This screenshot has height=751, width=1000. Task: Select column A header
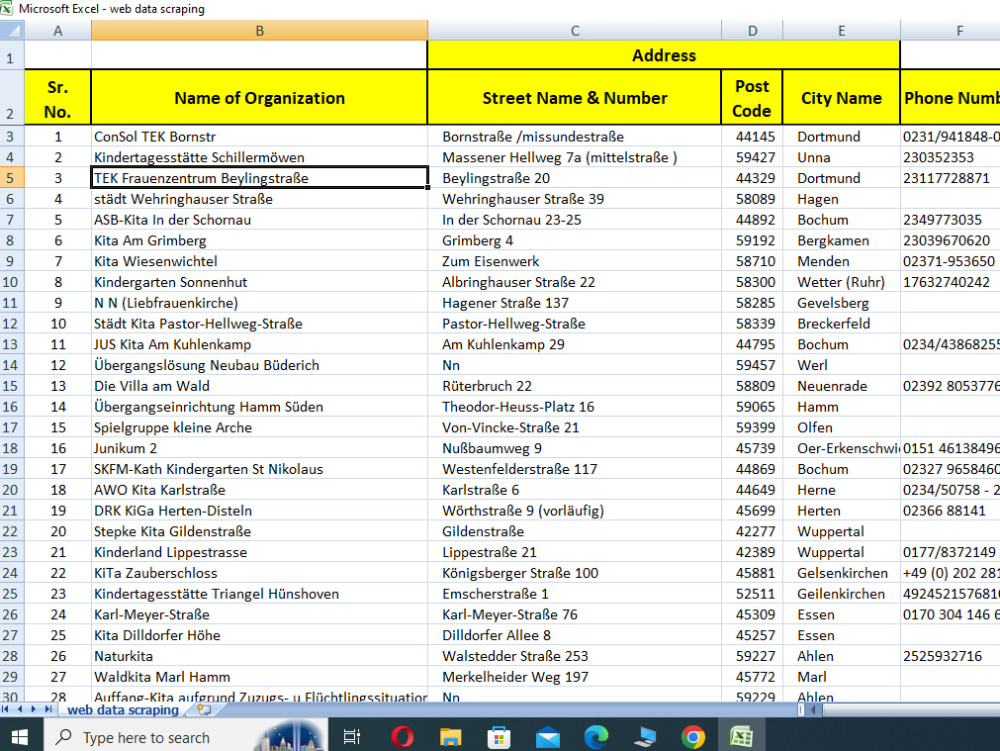coord(58,31)
